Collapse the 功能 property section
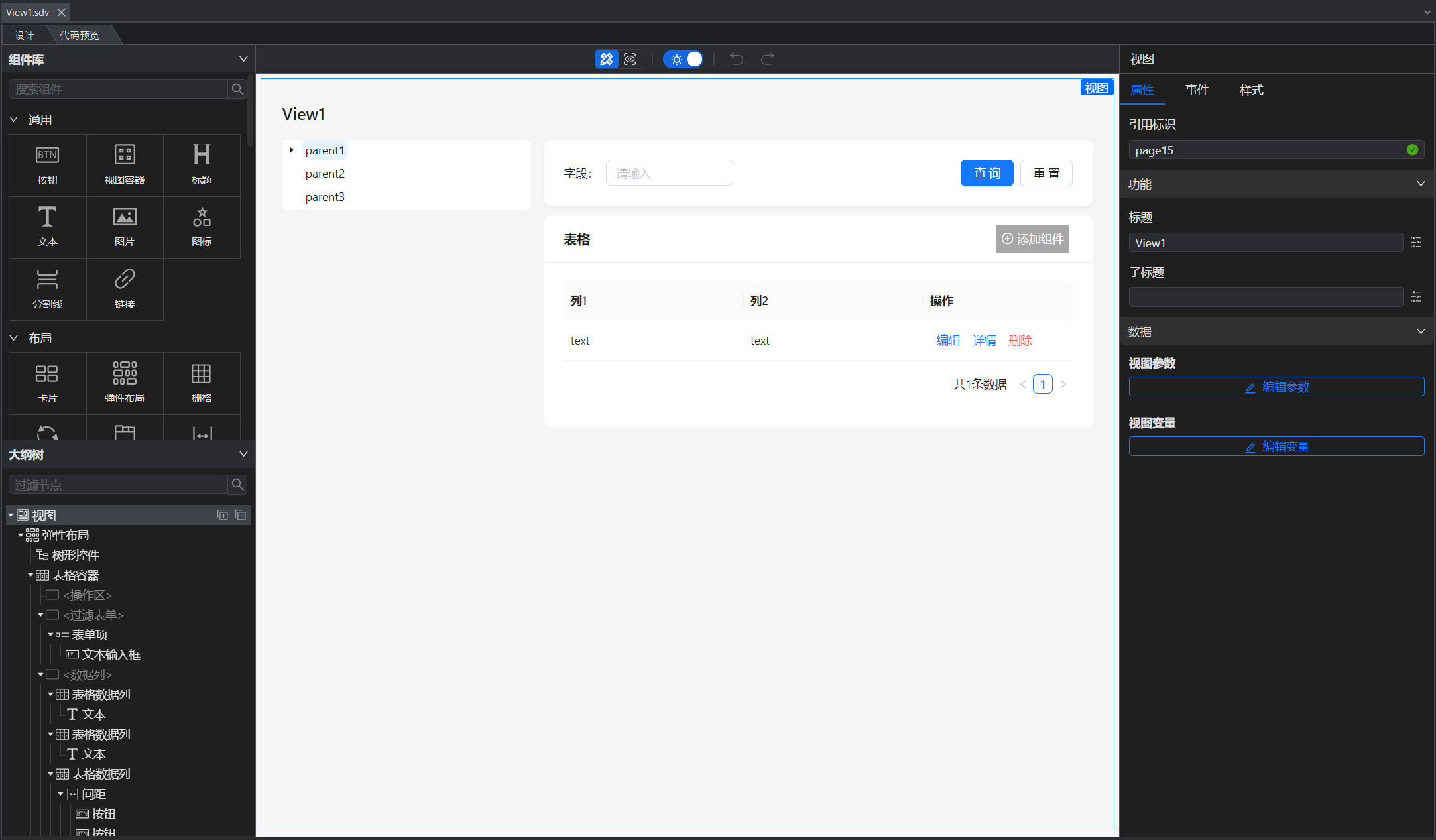The image size is (1436, 840). coord(1420,184)
